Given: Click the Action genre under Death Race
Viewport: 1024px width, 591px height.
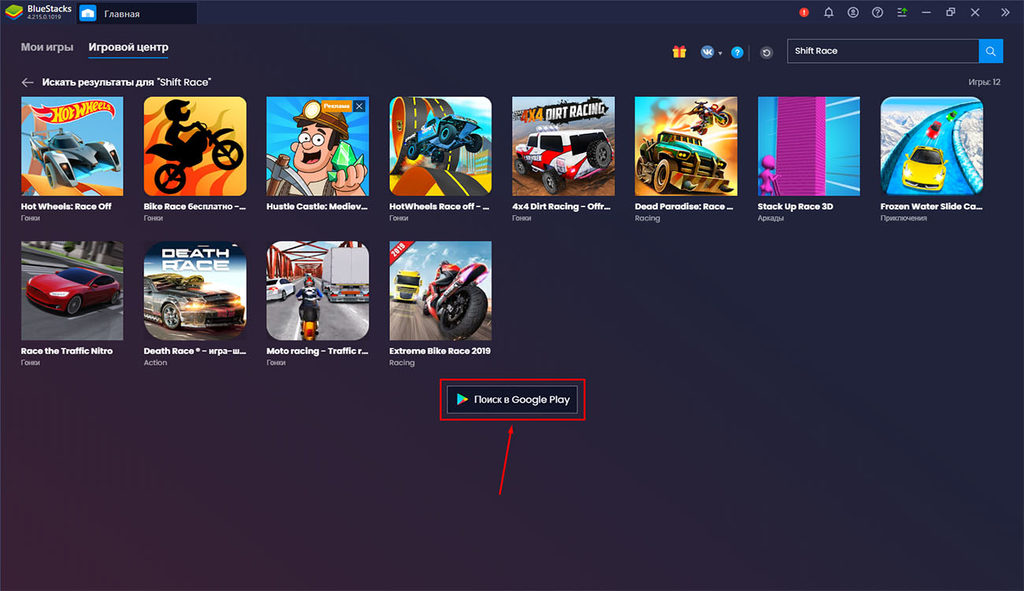Looking at the screenshot, I should pyautogui.click(x=155, y=362).
